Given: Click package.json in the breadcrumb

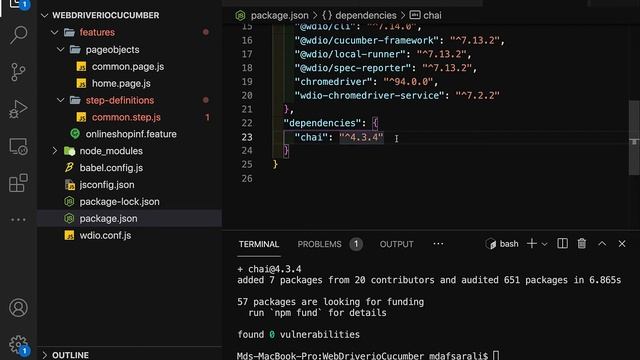Looking at the screenshot, I should pos(280,16).
